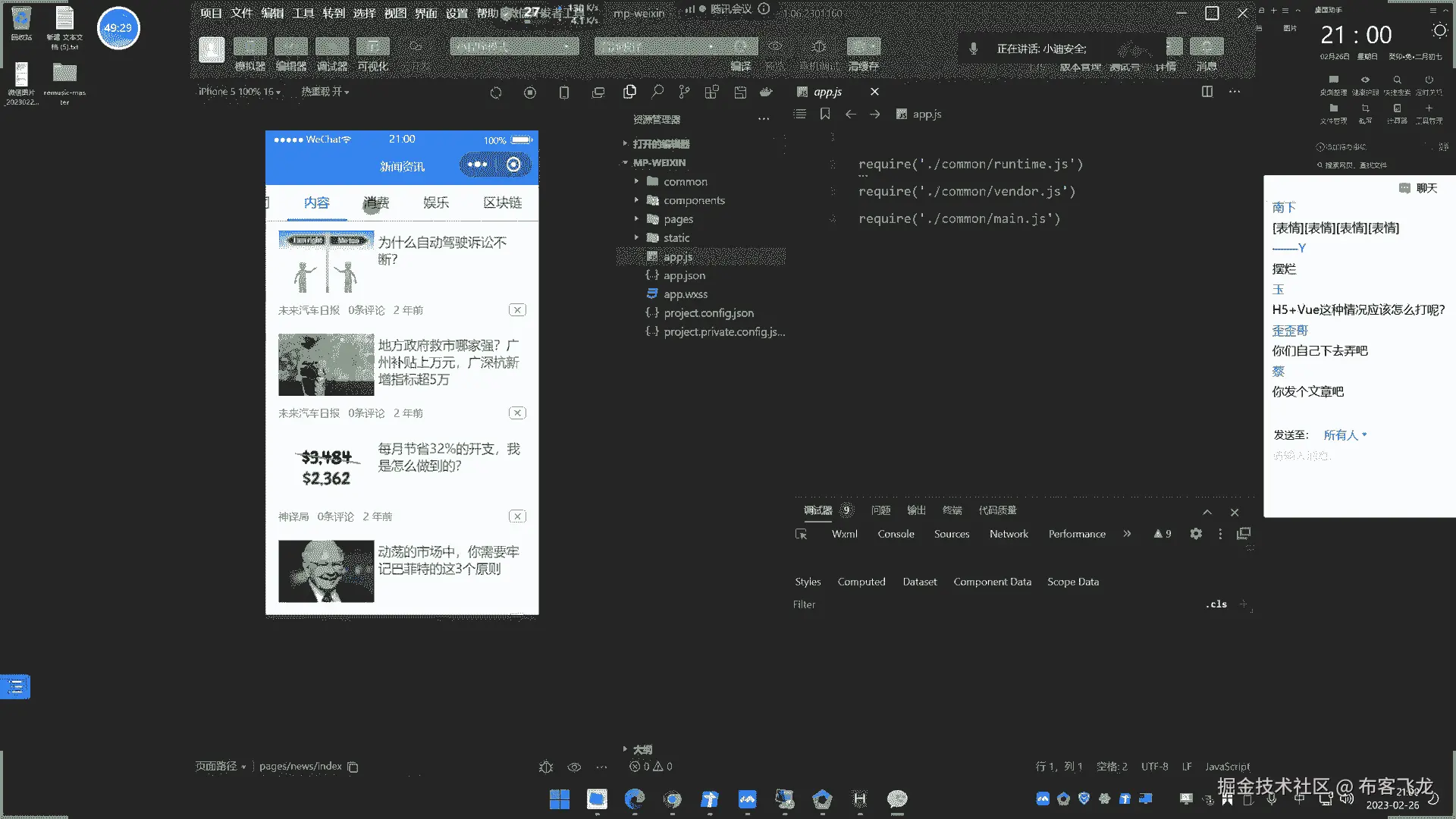Click the element inspector arrow icon
The width and height of the screenshot is (1456, 819).
(801, 534)
